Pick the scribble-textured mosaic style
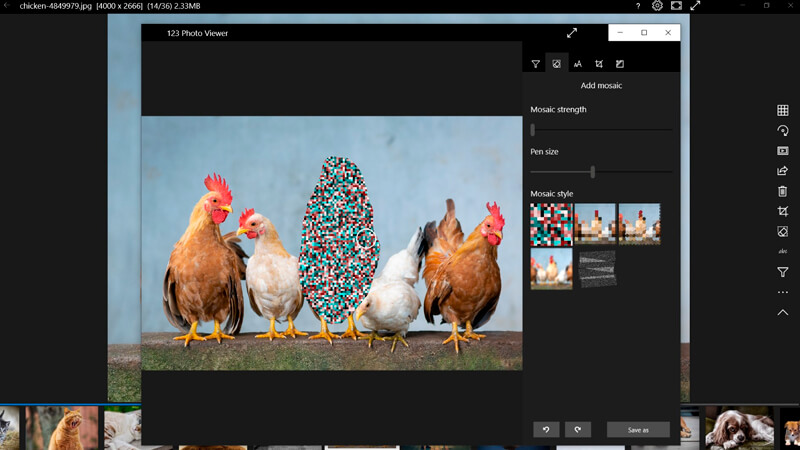Image resolution: width=800 pixels, height=450 pixels. [x=596, y=269]
